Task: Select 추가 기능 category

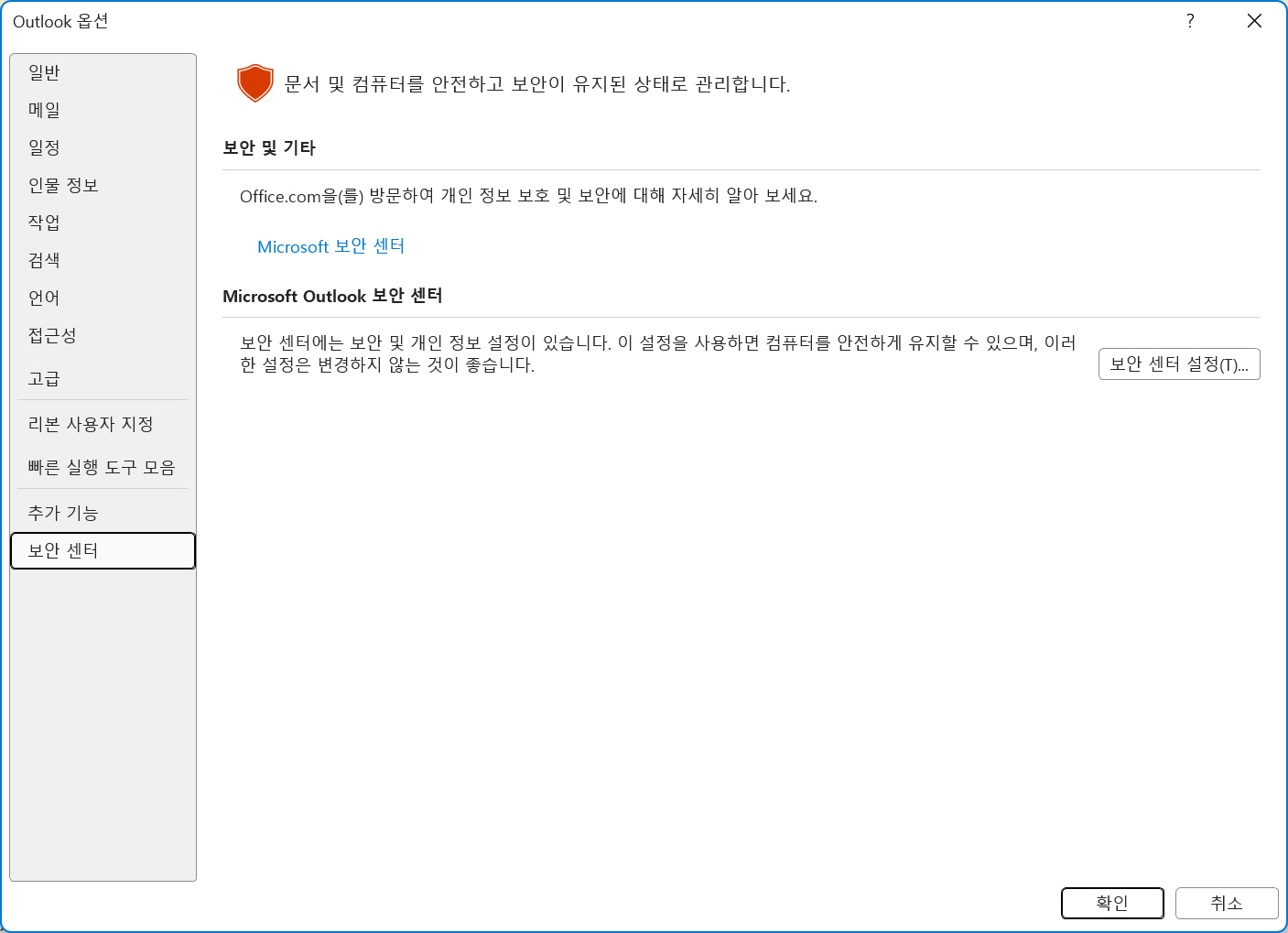Action: [103, 513]
